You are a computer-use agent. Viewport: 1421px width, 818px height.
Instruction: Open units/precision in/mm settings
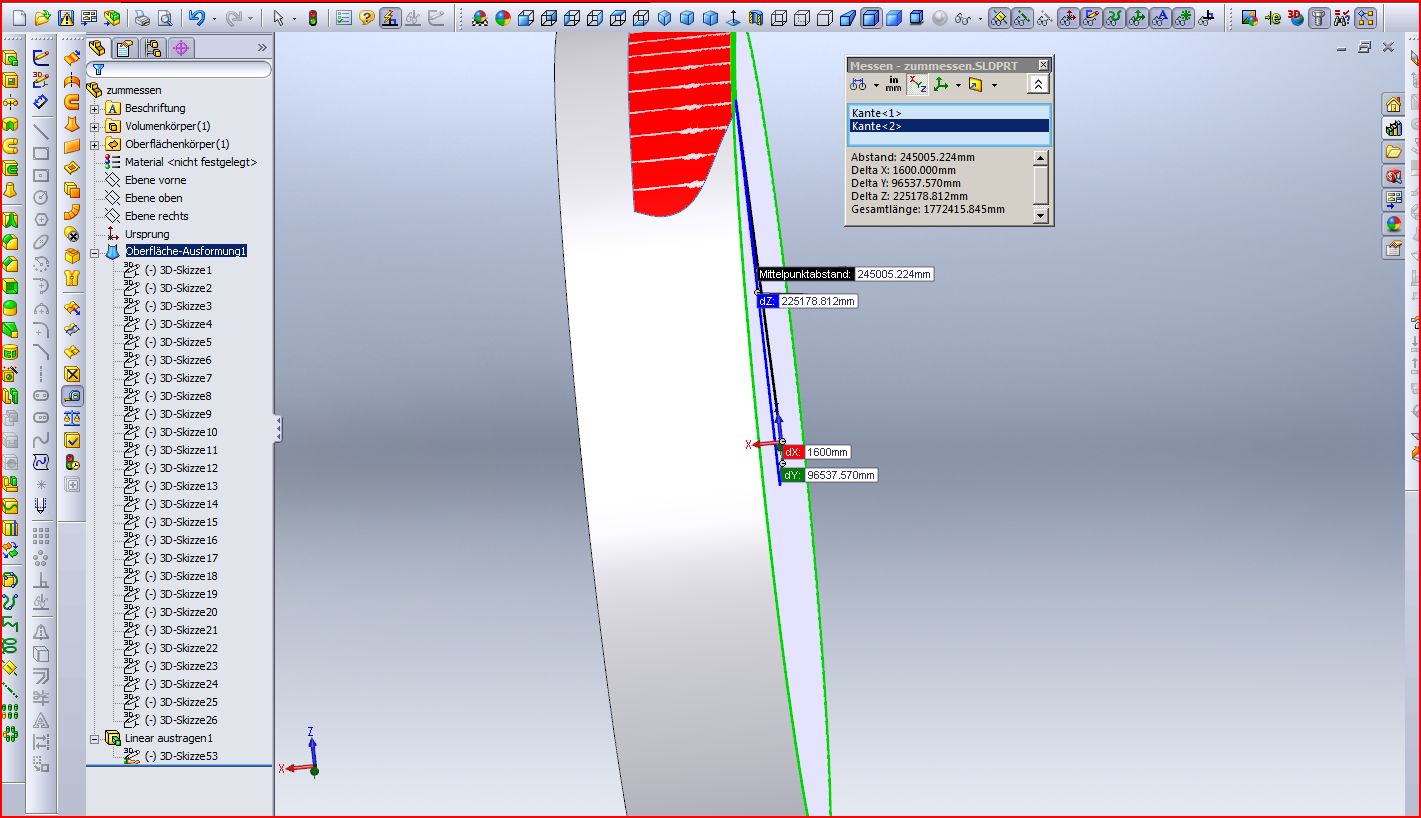(x=893, y=85)
